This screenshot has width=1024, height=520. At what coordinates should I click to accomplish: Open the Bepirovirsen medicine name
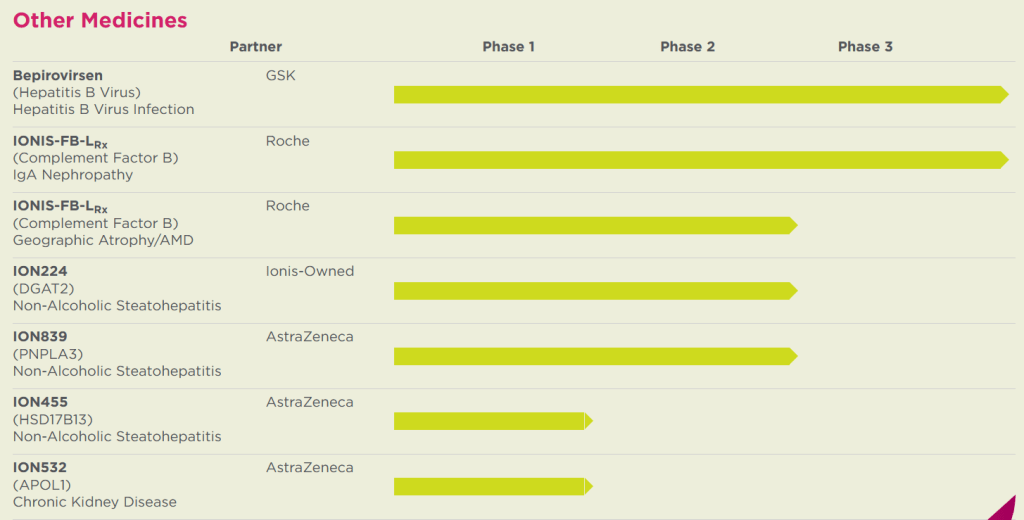click(x=58, y=76)
